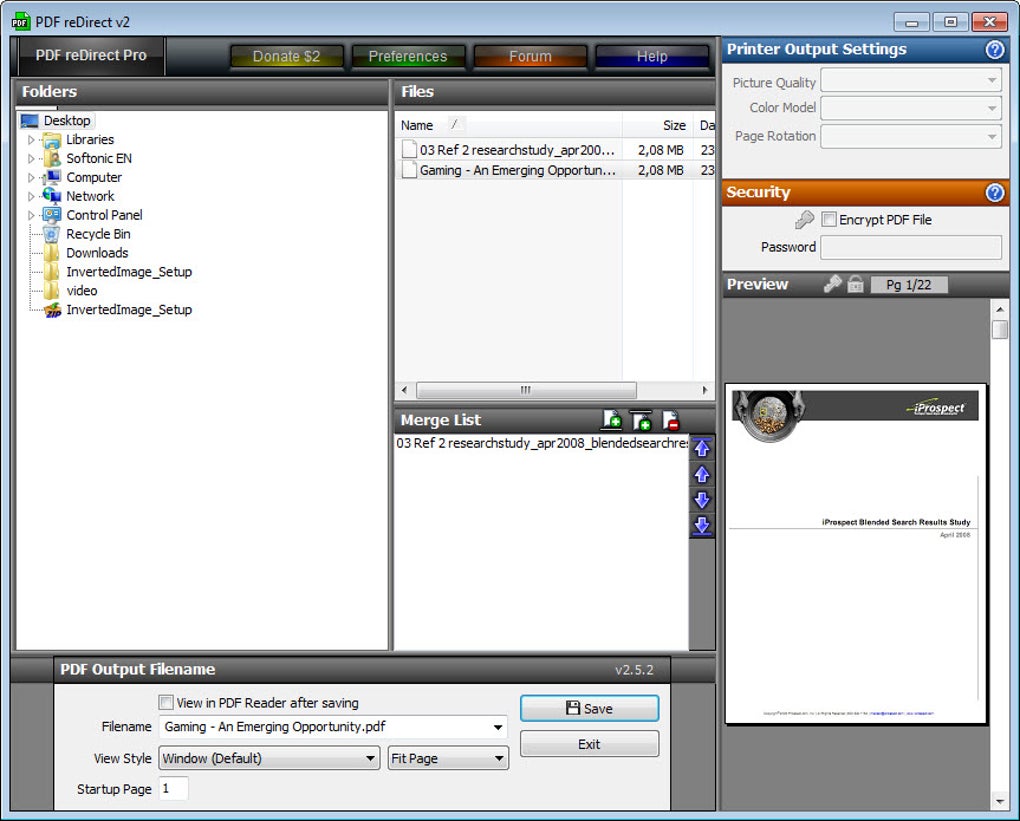This screenshot has height=821, width=1020.
Task: Move merge item to bottom of list
Action: 702,526
